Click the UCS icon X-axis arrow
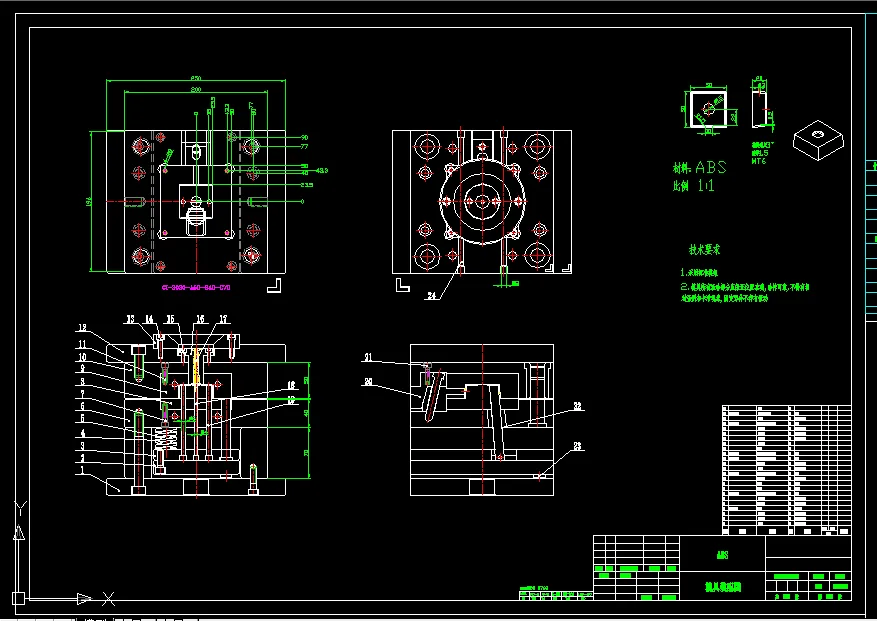Screen dimensions: 877x621 (x=84, y=599)
